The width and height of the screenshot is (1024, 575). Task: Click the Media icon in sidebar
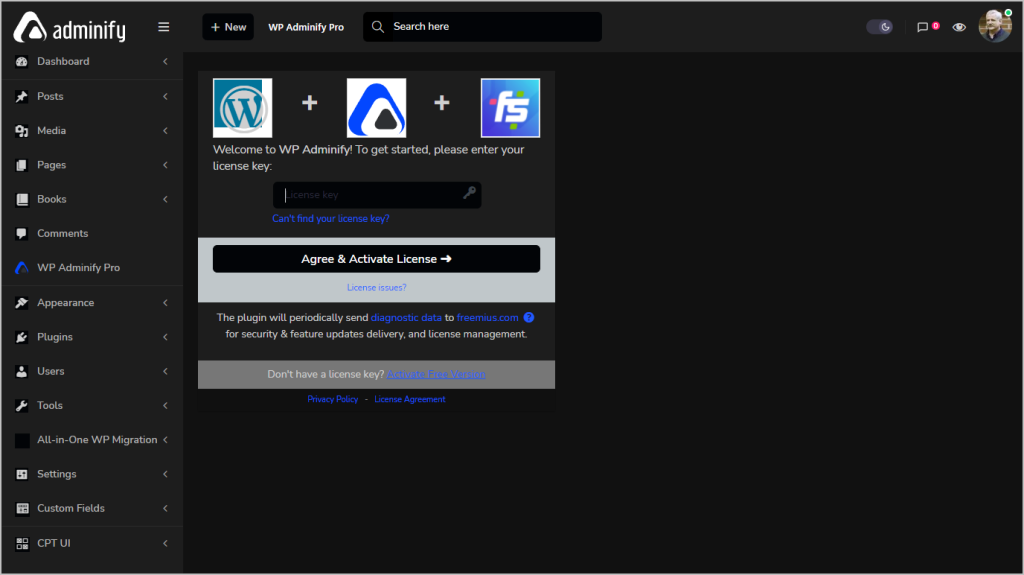point(22,131)
